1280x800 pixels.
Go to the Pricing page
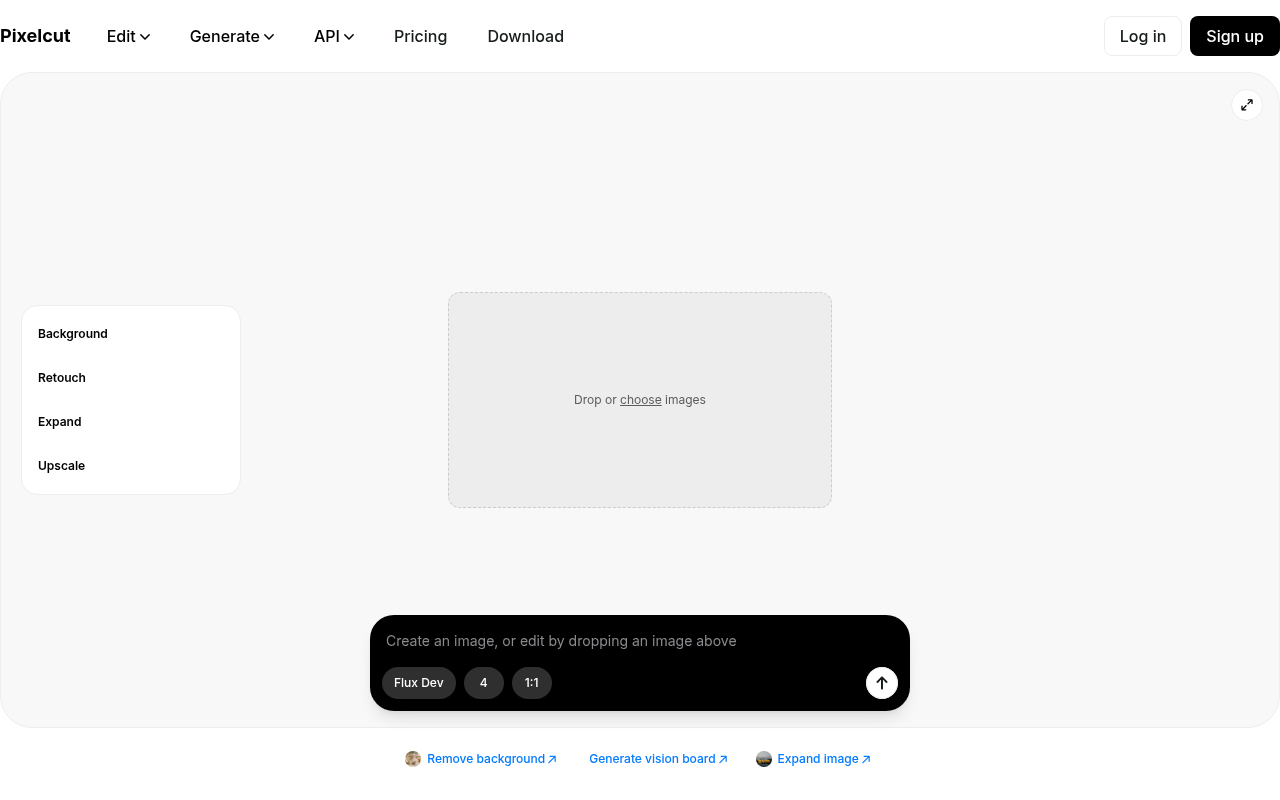[x=420, y=36]
